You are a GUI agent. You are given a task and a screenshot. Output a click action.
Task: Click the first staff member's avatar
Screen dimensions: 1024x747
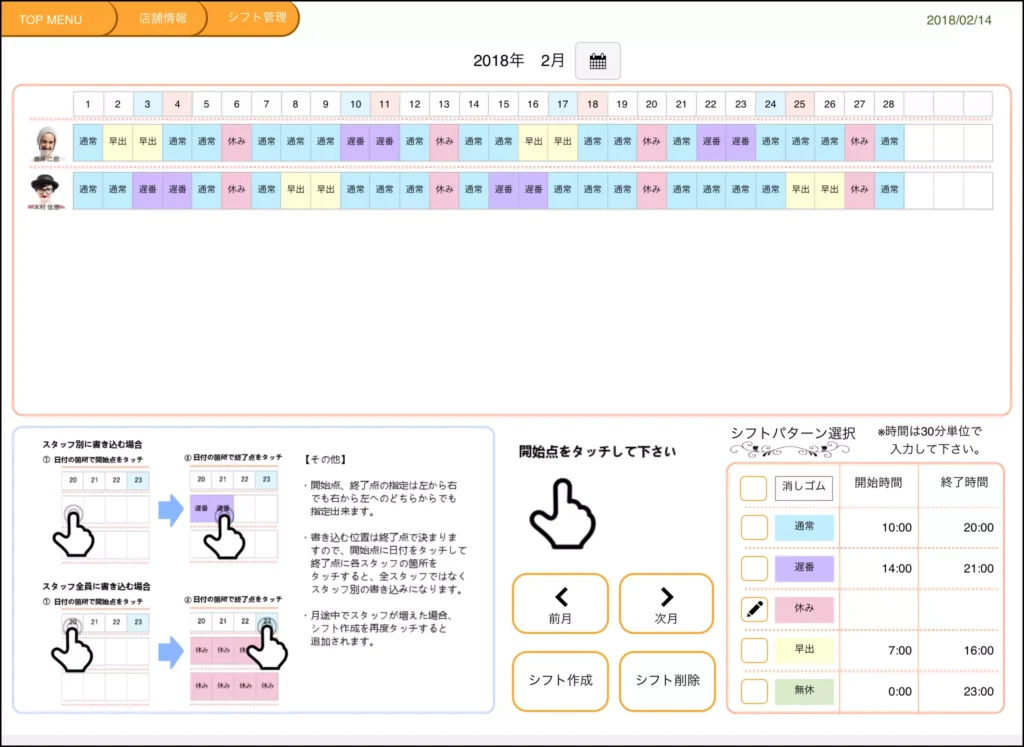(x=47, y=141)
